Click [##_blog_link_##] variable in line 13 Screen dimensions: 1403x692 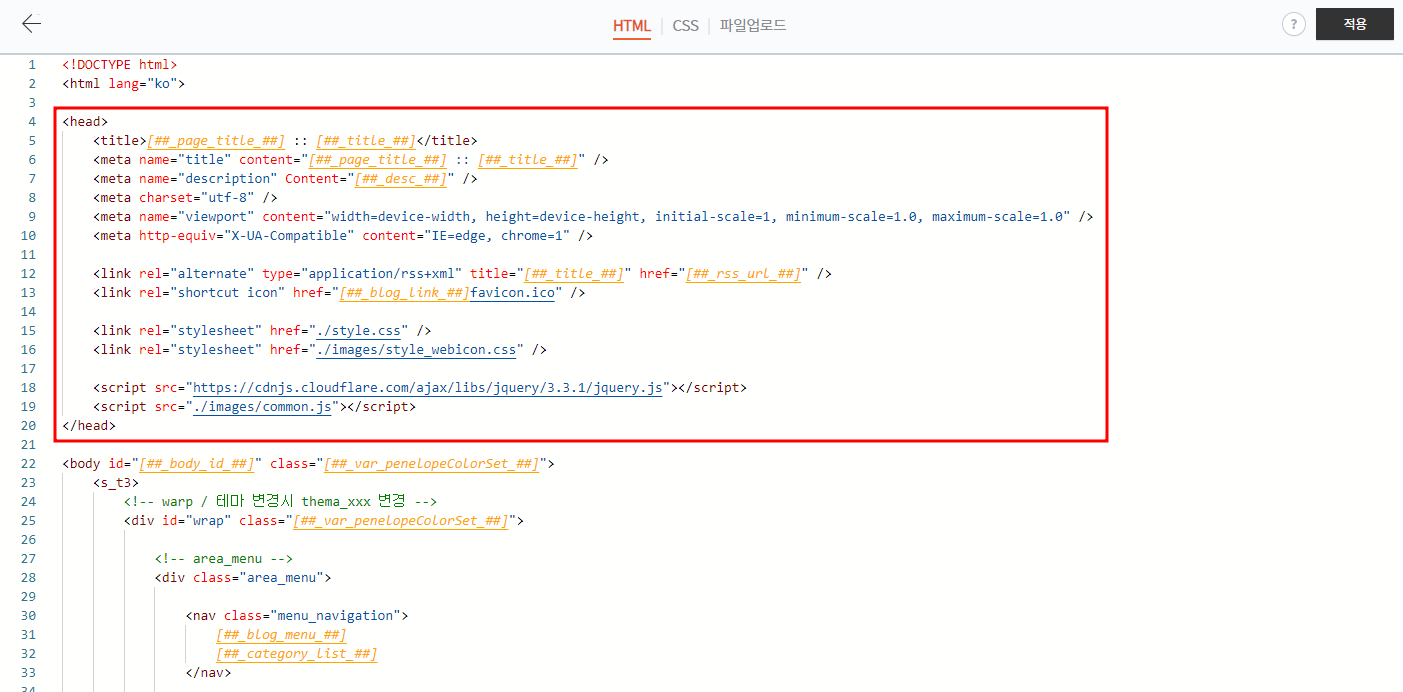pyautogui.click(x=404, y=293)
